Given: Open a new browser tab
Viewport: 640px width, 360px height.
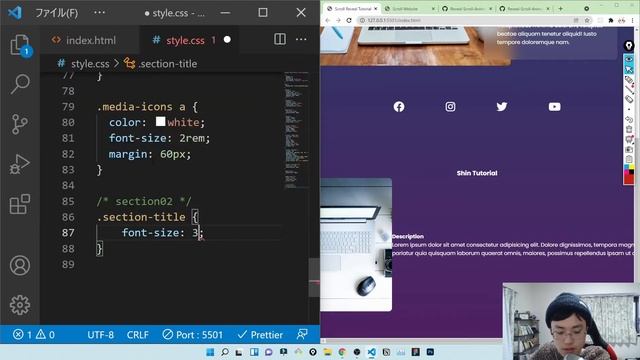Looking at the screenshot, I should 560,9.
